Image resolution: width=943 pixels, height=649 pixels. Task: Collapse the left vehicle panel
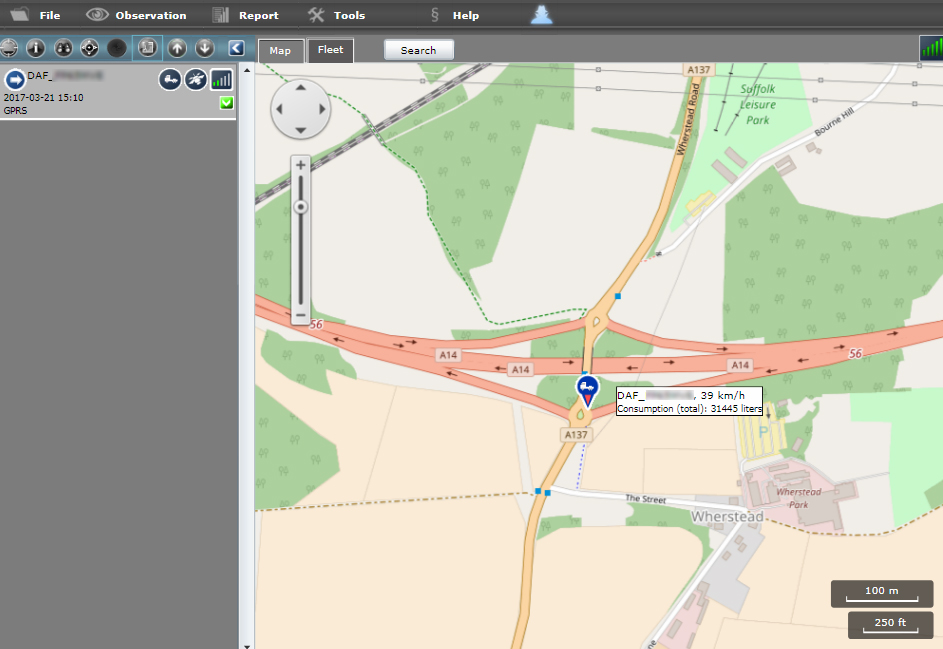click(x=236, y=48)
